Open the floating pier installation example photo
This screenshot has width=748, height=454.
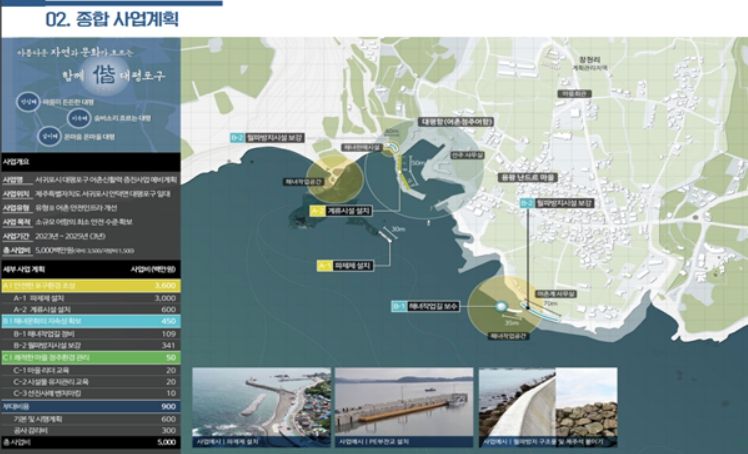coord(404,407)
